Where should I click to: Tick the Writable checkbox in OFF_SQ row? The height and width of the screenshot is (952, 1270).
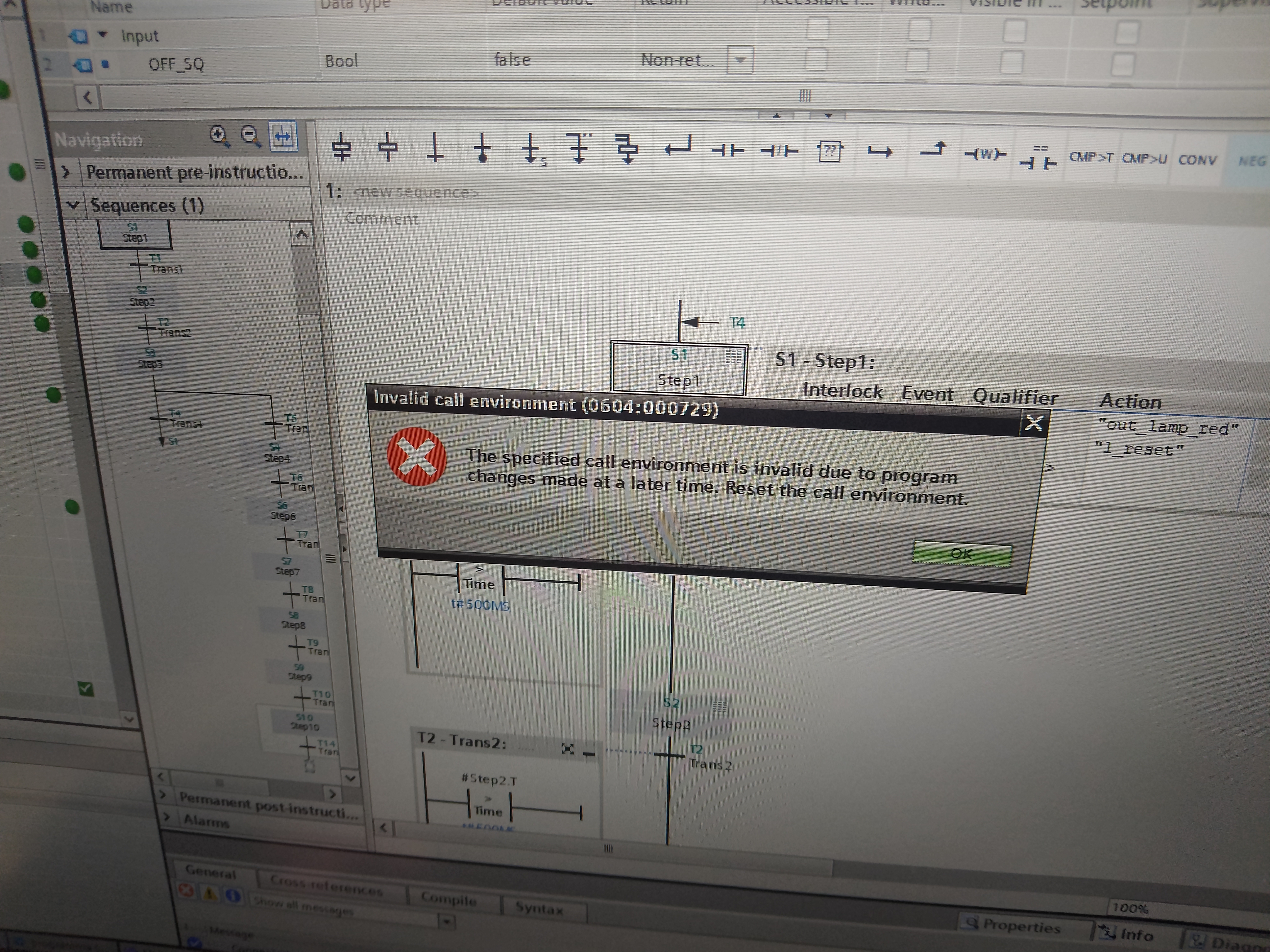(x=917, y=61)
